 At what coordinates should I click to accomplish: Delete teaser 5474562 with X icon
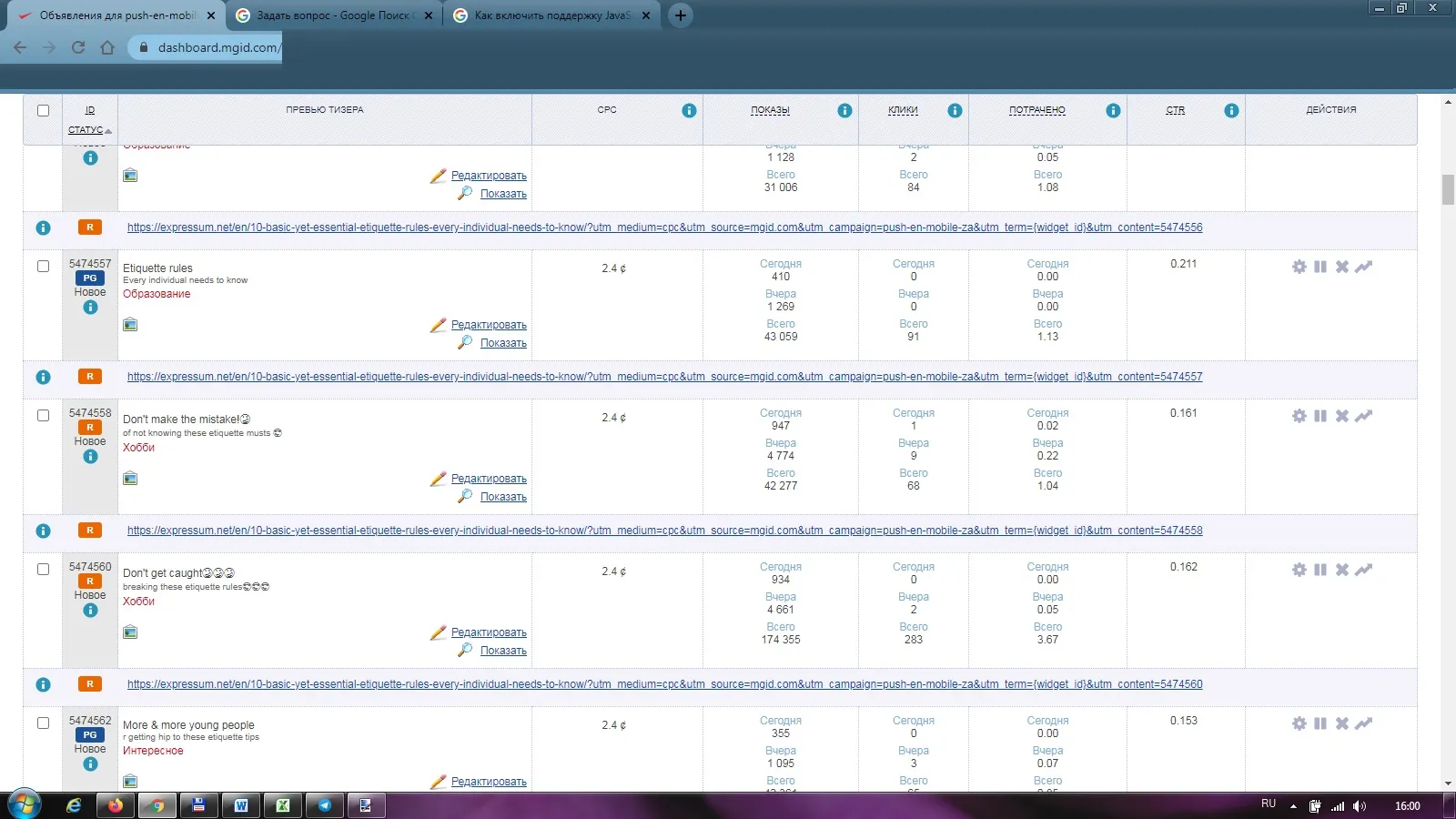(1342, 723)
